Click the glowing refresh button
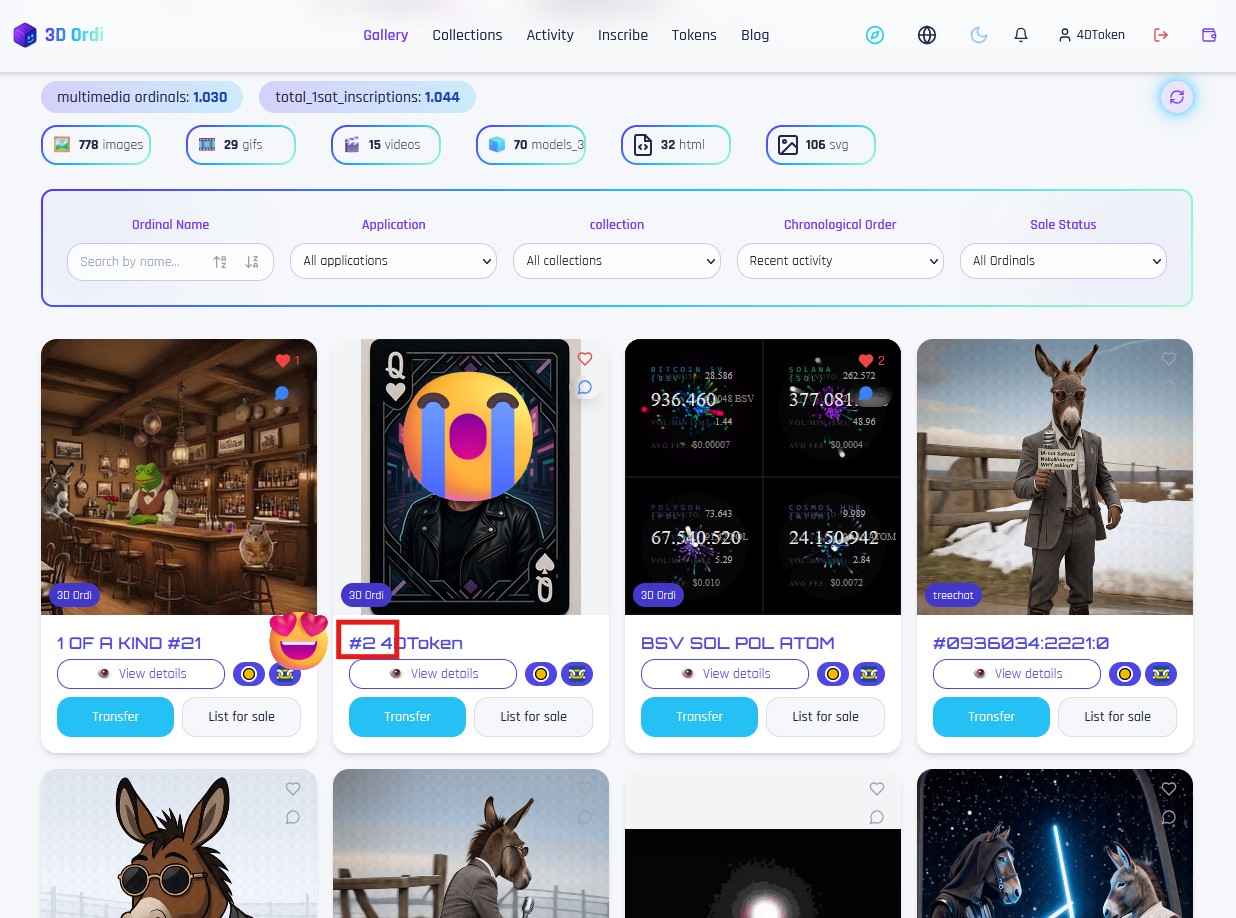The height and width of the screenshot is (918, 1236). 1177,97
